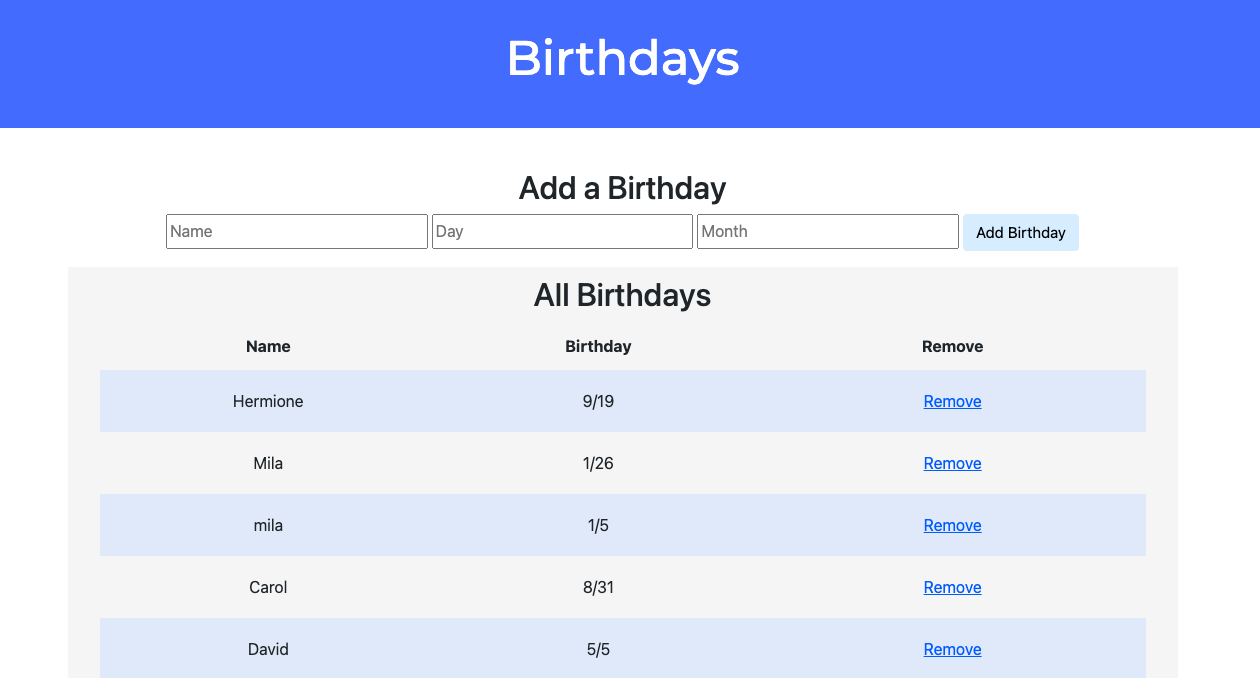Remove David's birthday entry
Viewport: 1260px width, 678px height.
(x=952, y=649)
